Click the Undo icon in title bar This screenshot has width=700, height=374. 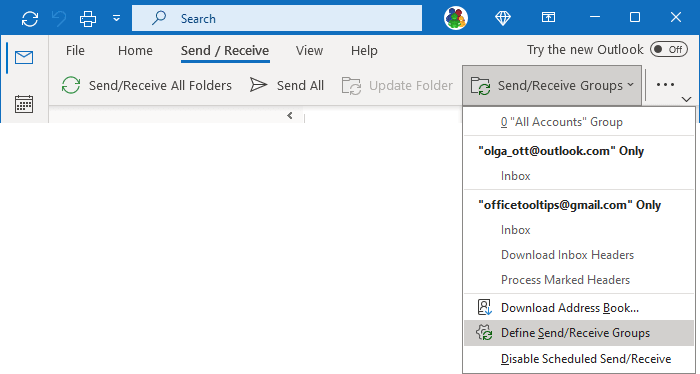[x=59, y=19]
